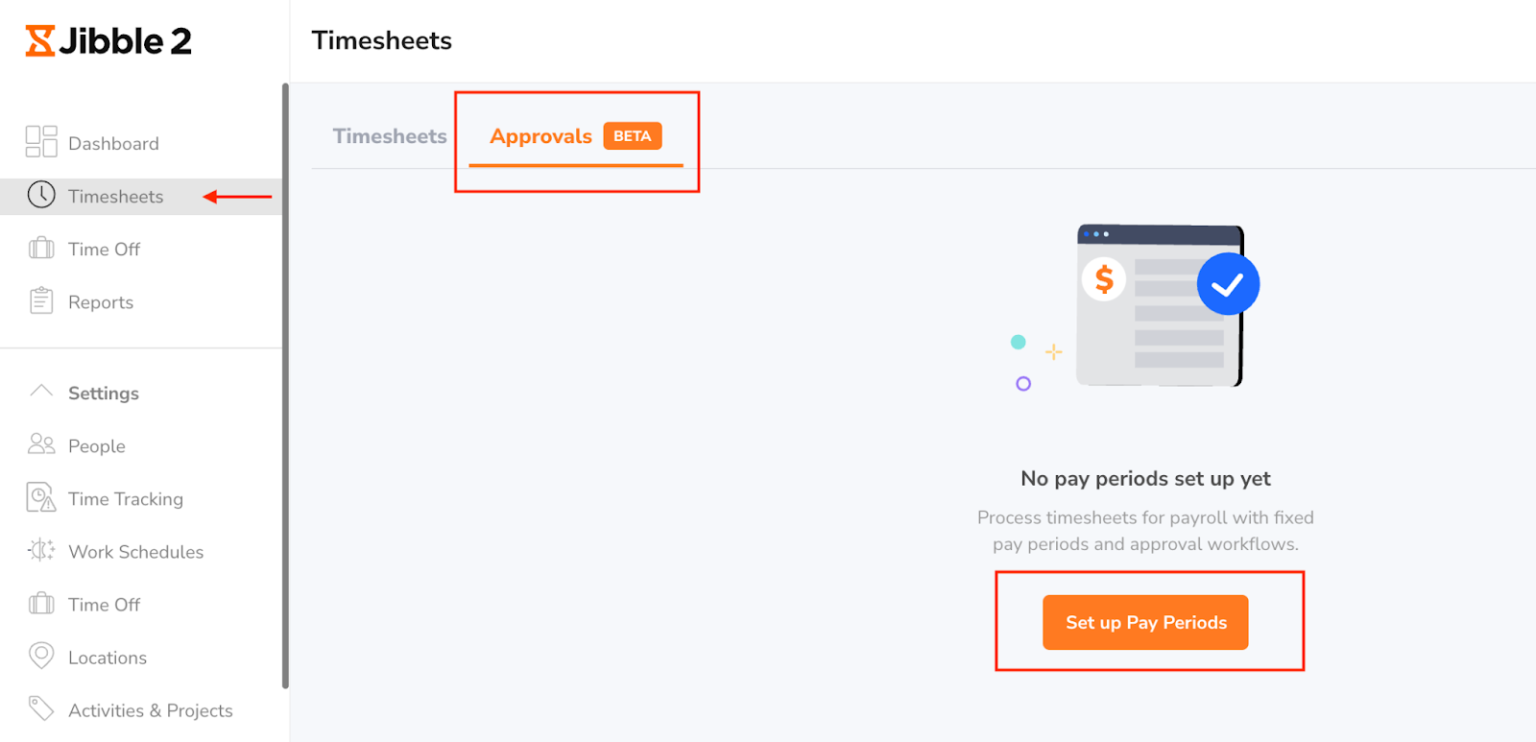The height and width of the screenshot is (742, 1536).
Task: Click the Work Schedules icon
Action: (x=41, y=551)
